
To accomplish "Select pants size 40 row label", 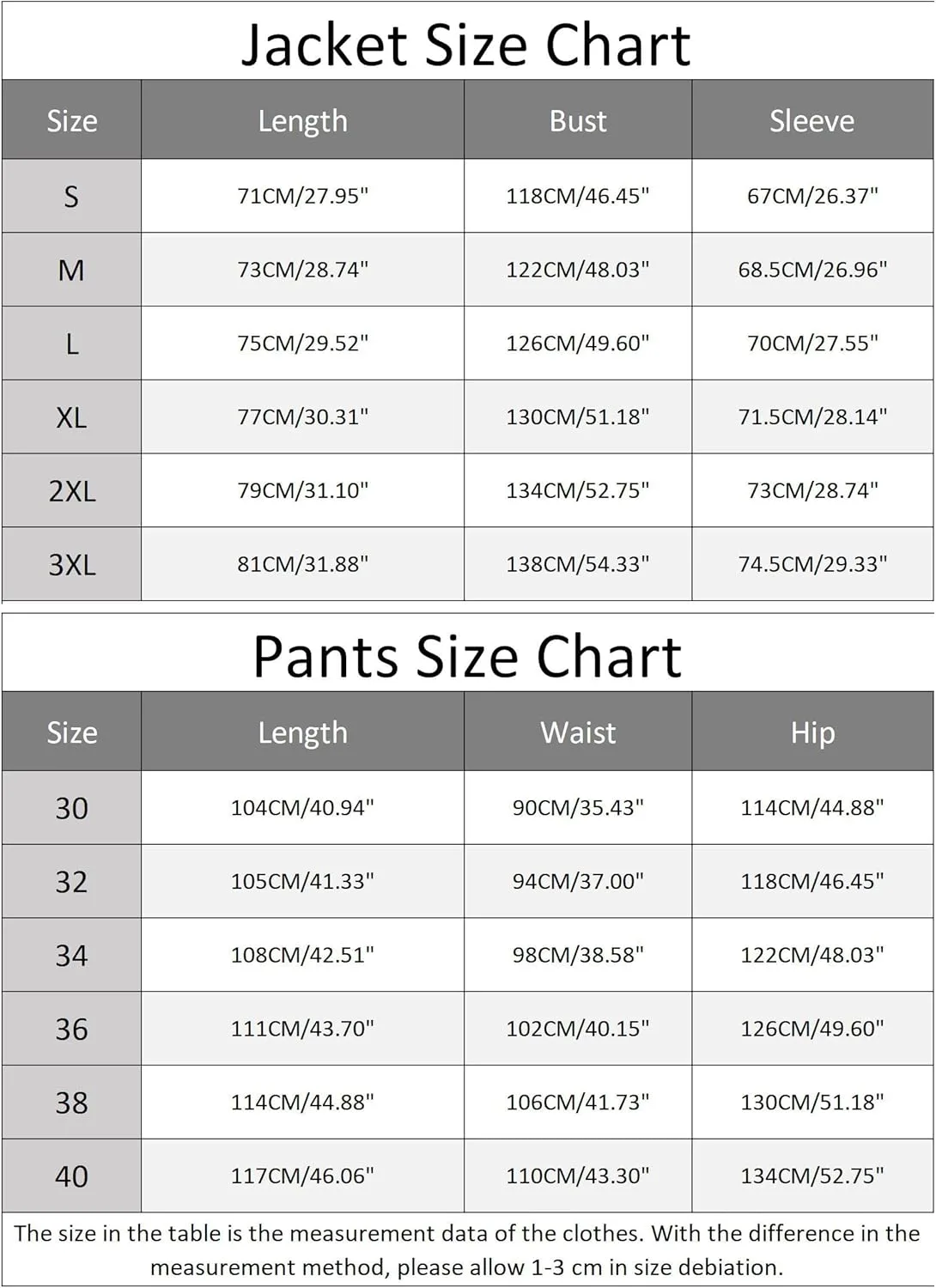I will click(71, 1176).
